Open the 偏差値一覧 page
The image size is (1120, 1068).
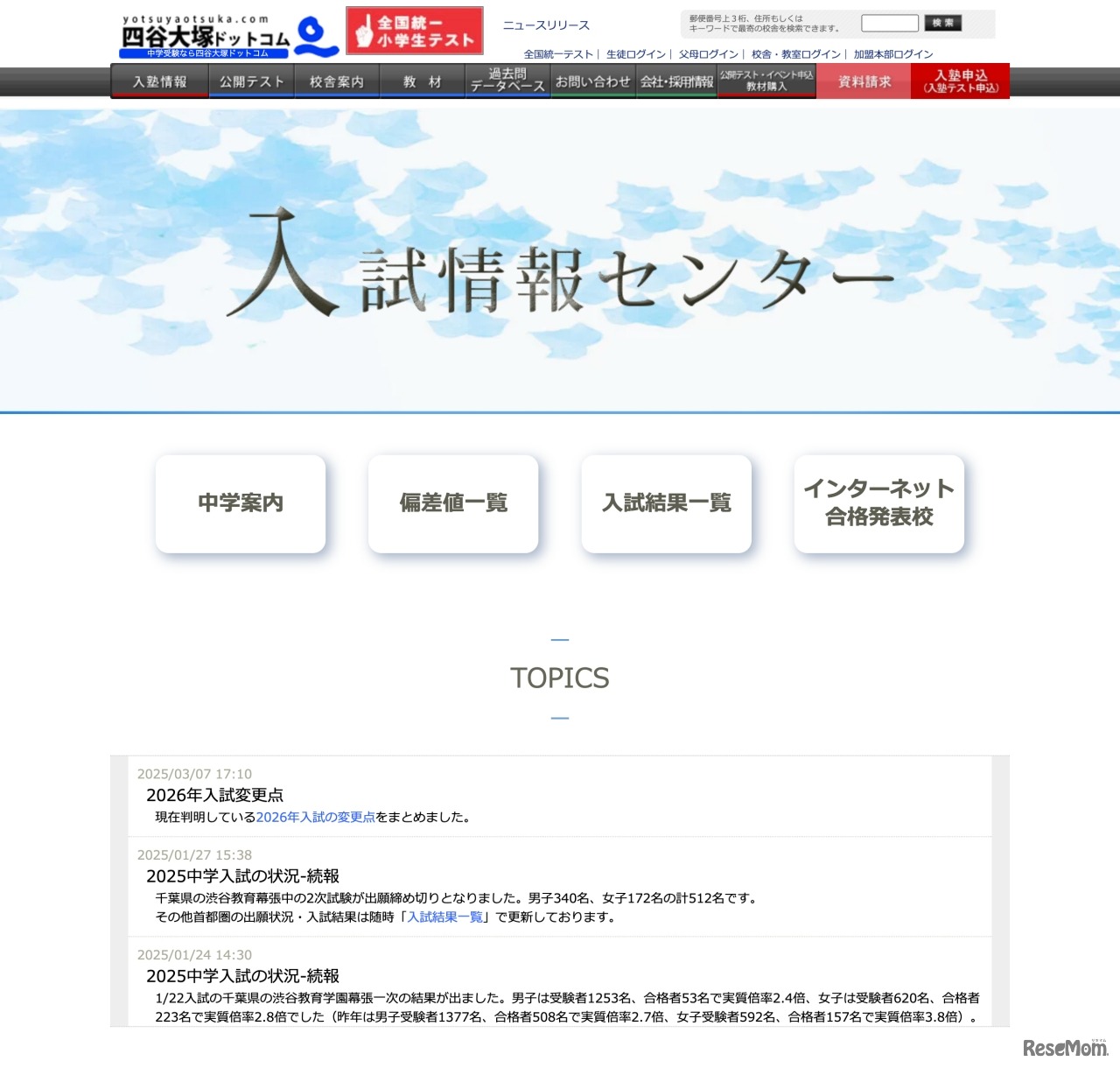453,504
